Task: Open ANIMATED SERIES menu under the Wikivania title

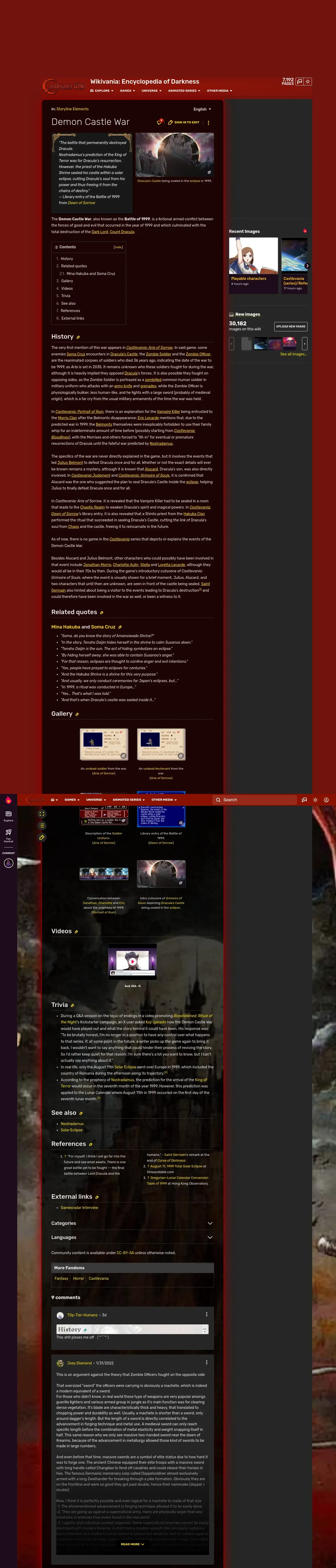Action: click(184, 91)
